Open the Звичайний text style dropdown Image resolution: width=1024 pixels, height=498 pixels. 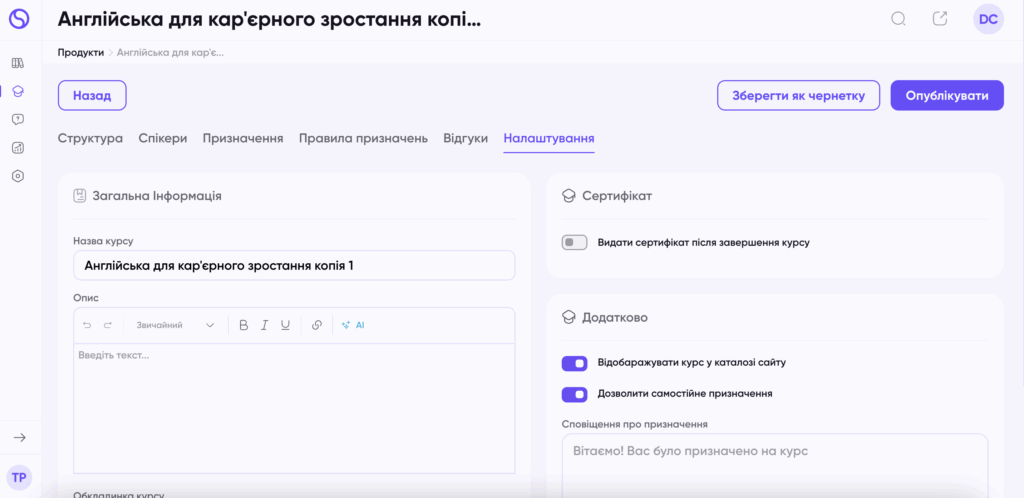coord(175,325)
